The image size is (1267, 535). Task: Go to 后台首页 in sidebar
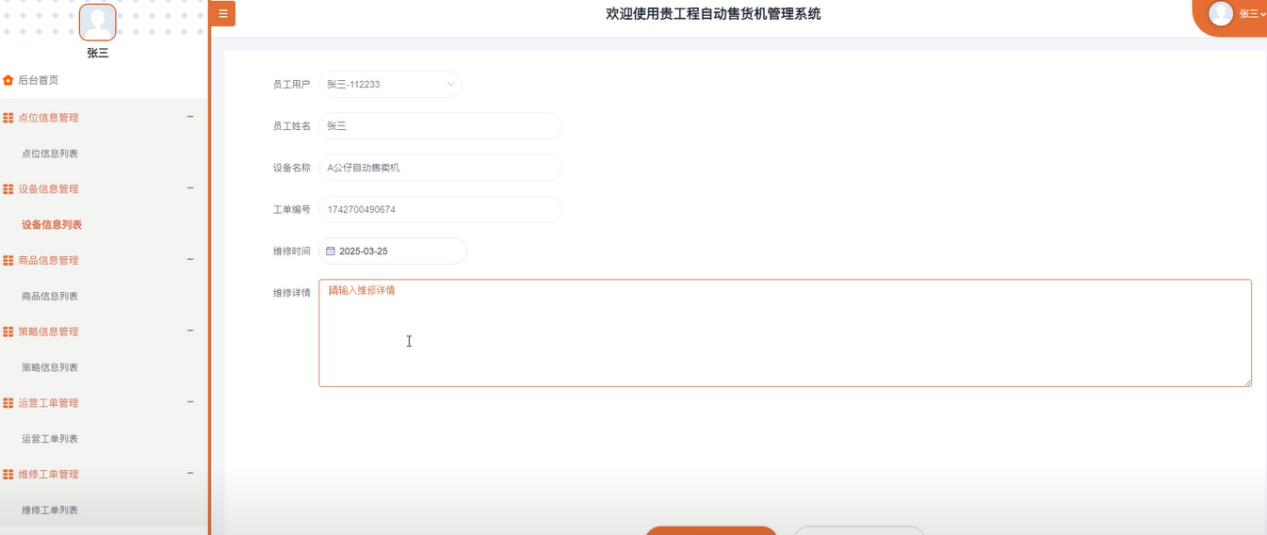38,80
